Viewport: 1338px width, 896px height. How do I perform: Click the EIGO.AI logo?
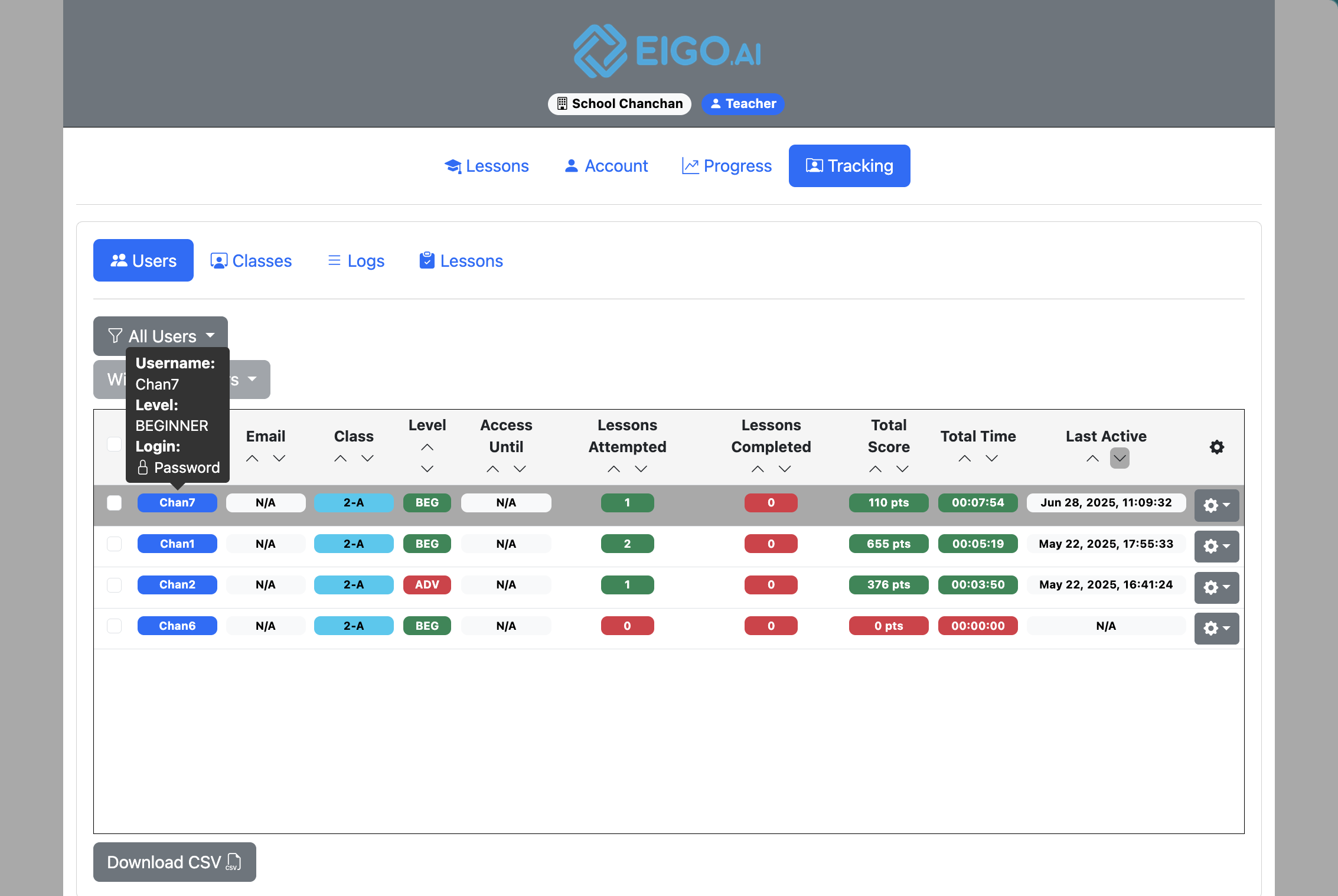coord(668,51)
